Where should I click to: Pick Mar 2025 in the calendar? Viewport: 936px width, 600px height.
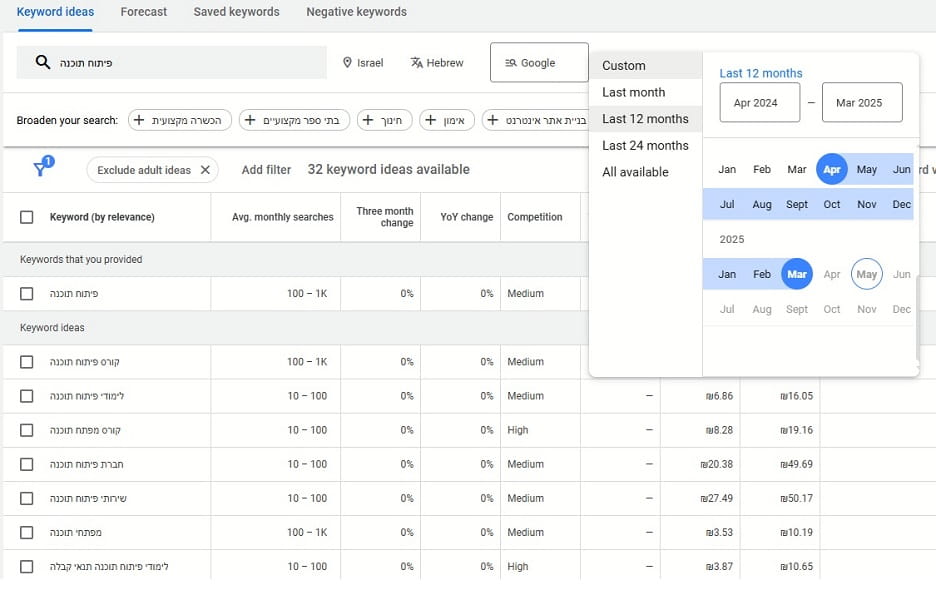click(x=797, y=274)
